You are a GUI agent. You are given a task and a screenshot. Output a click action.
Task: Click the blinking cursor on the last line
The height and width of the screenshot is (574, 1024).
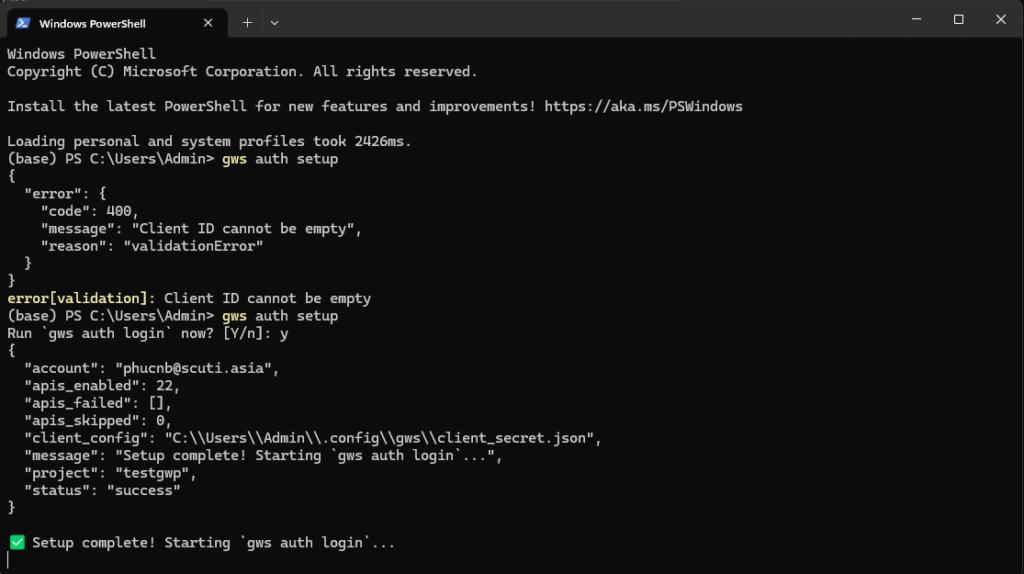(9, 560)
